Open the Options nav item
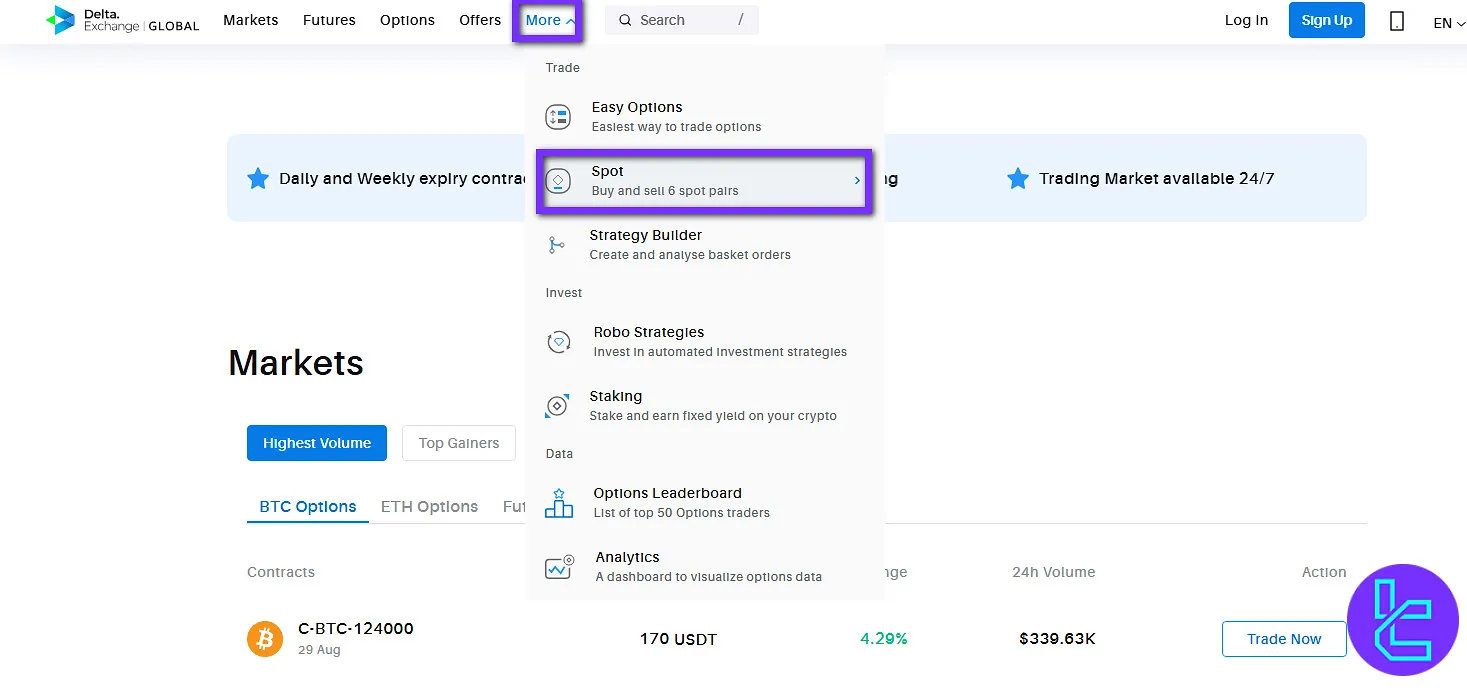 pos(407,20)
